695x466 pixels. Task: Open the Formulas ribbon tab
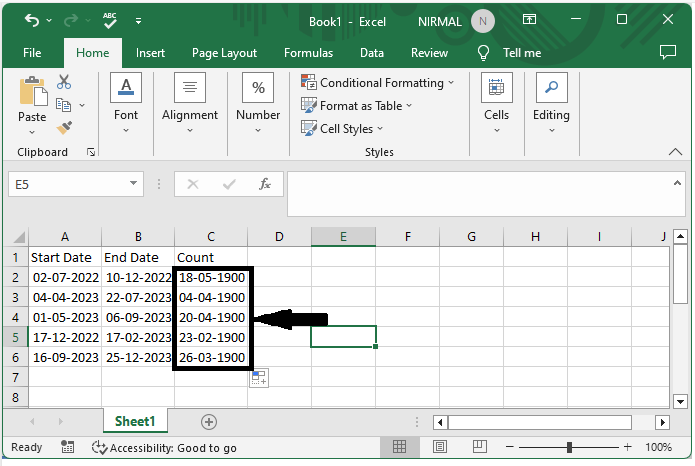pyautogui.click(x=308, y=53)
